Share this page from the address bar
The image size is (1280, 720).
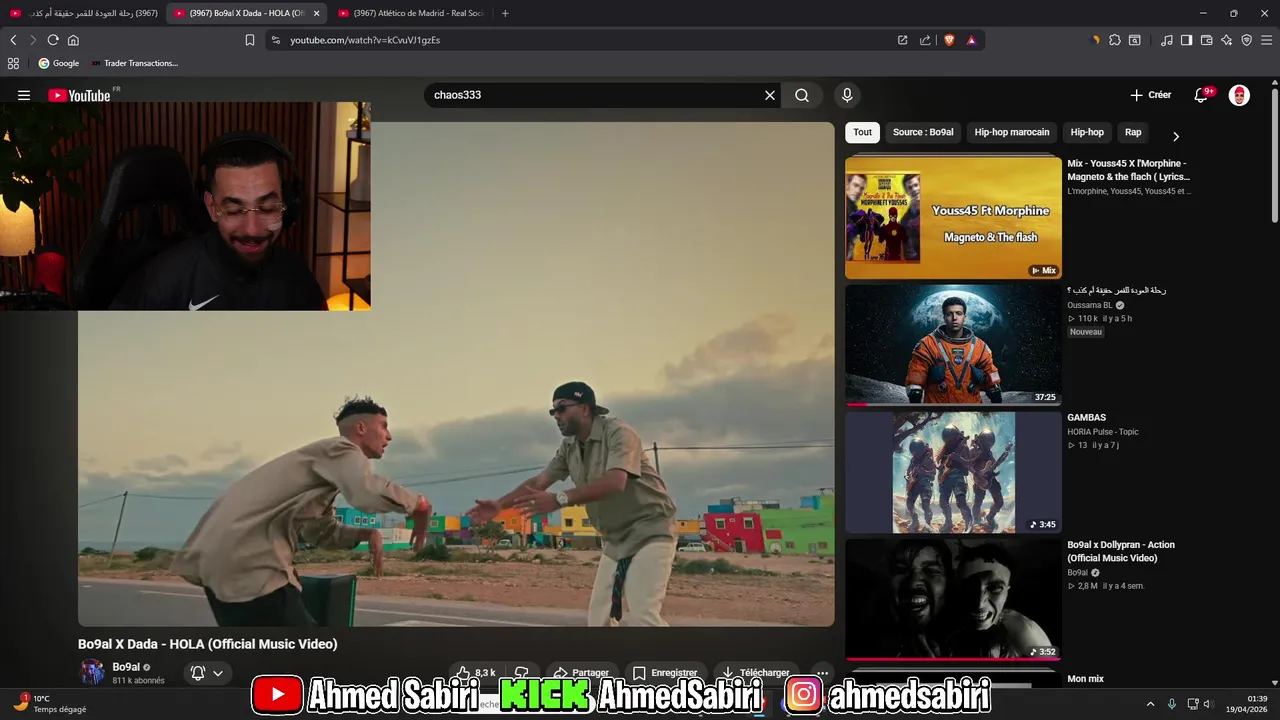(x=925, y=40)
